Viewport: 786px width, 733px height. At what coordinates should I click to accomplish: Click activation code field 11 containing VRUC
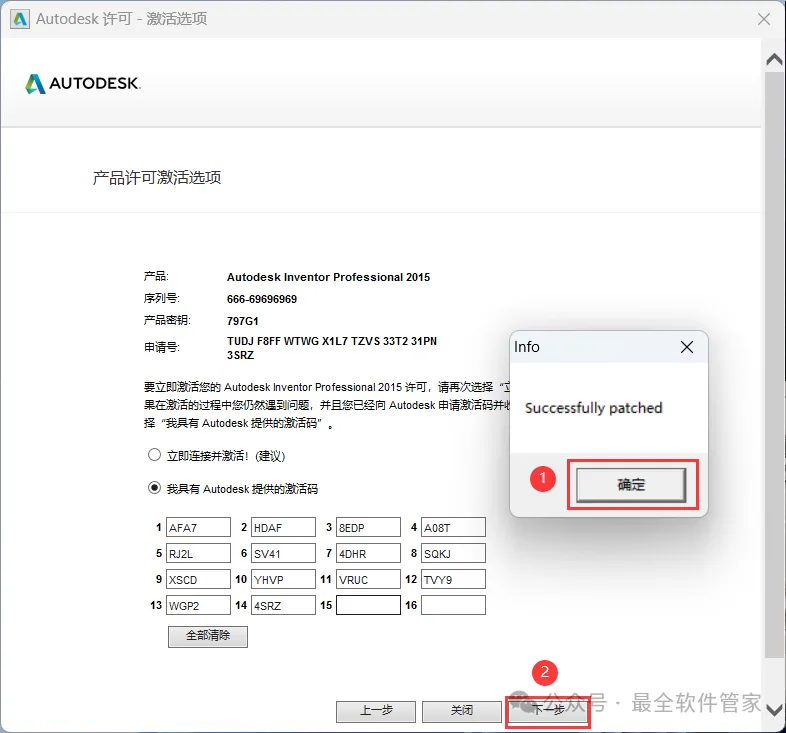[368, 580]
